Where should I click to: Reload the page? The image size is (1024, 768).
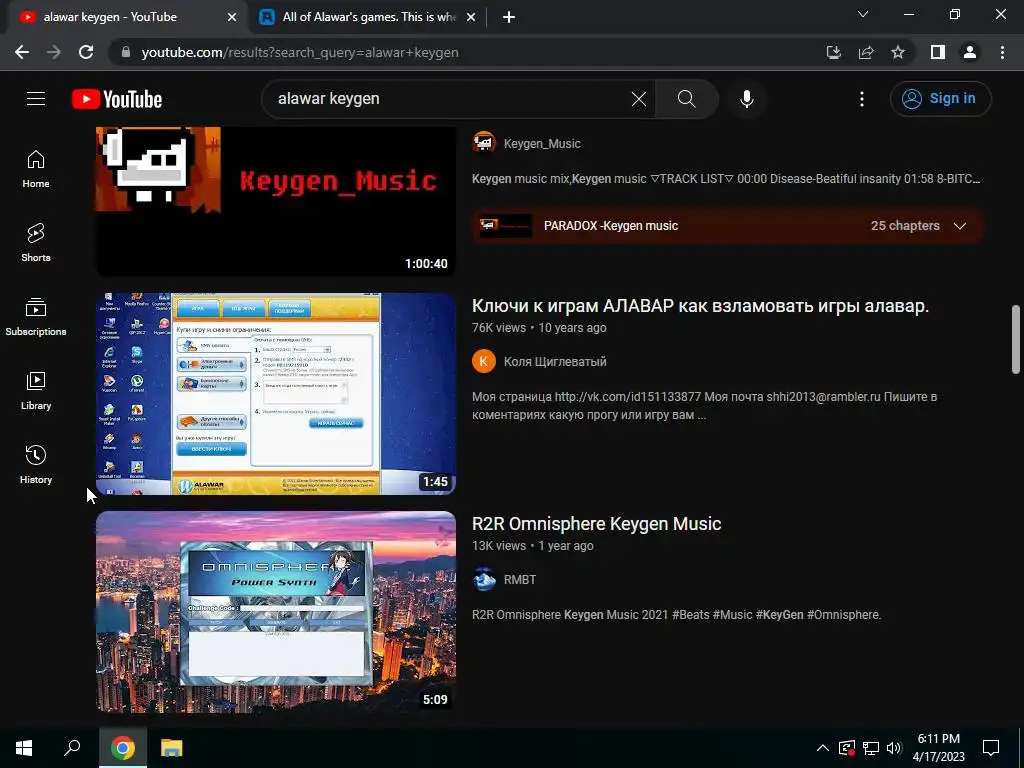86,52
